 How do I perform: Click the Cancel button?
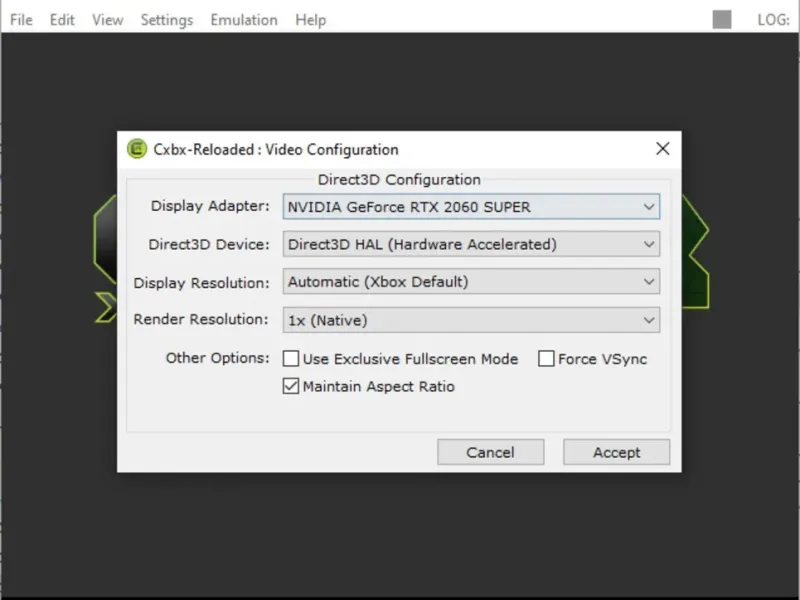[490, 452]
